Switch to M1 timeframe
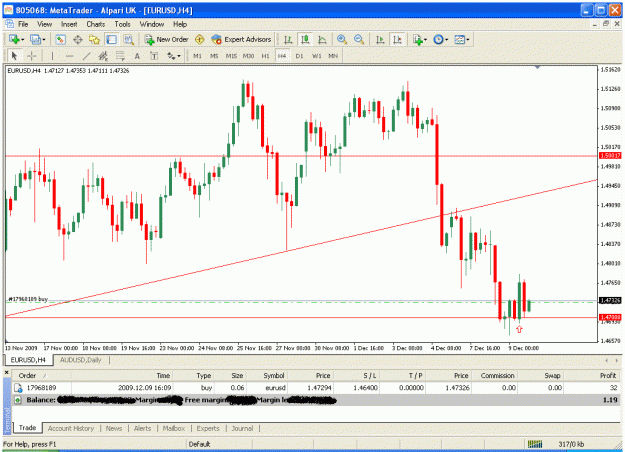The height and width of the screenshot is (452, 625). (197, 56)
